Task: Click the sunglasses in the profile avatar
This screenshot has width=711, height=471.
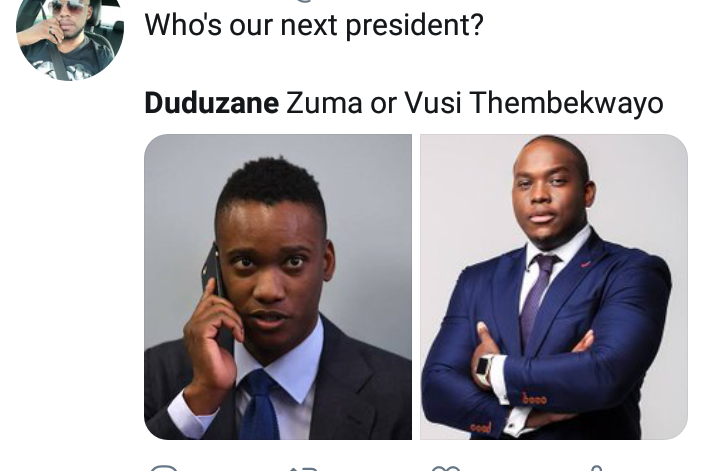Action: (68, 6)
